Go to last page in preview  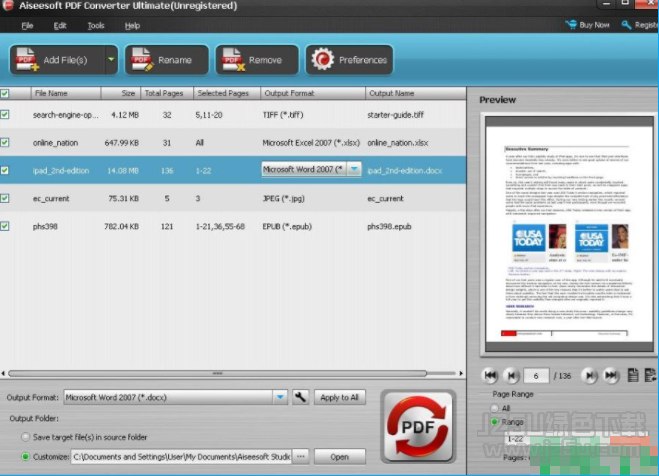pyautogui.click(x=611, y=375)
